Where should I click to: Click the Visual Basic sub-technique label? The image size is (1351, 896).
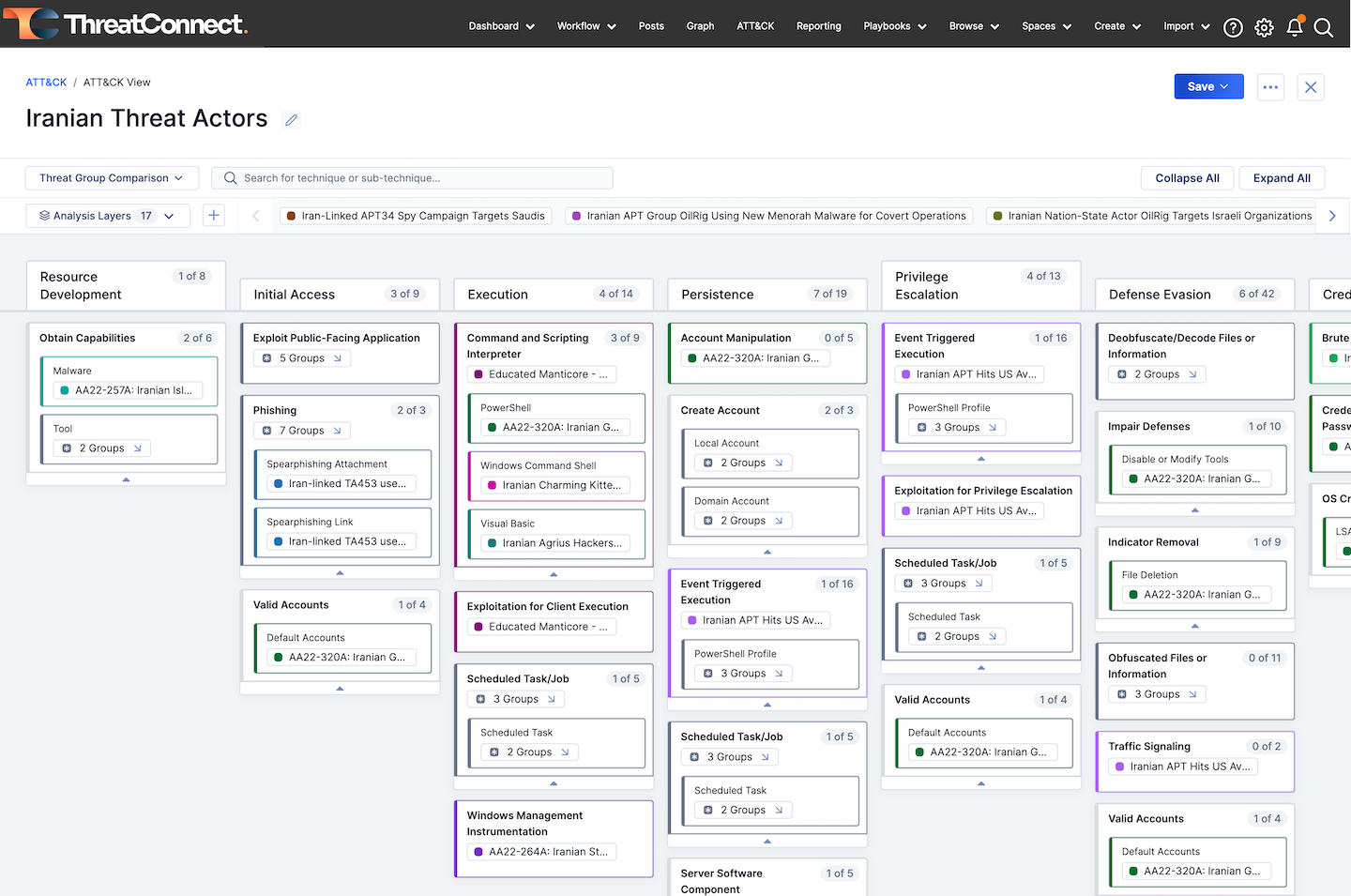point(508,524)
